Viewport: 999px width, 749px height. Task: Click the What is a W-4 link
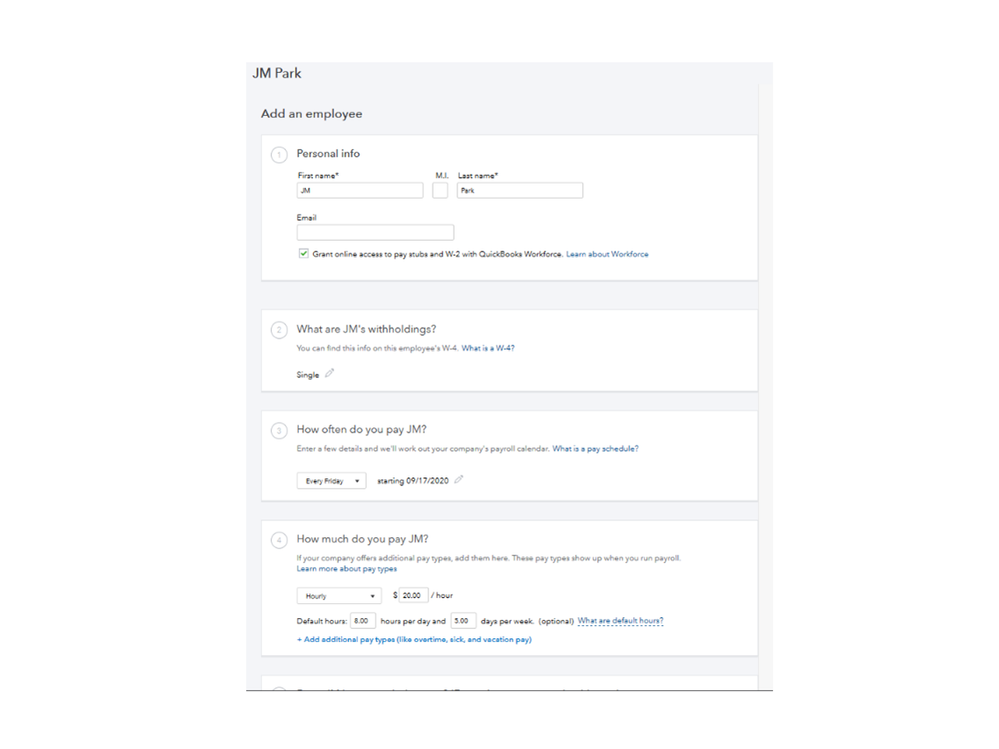point(488,349)
